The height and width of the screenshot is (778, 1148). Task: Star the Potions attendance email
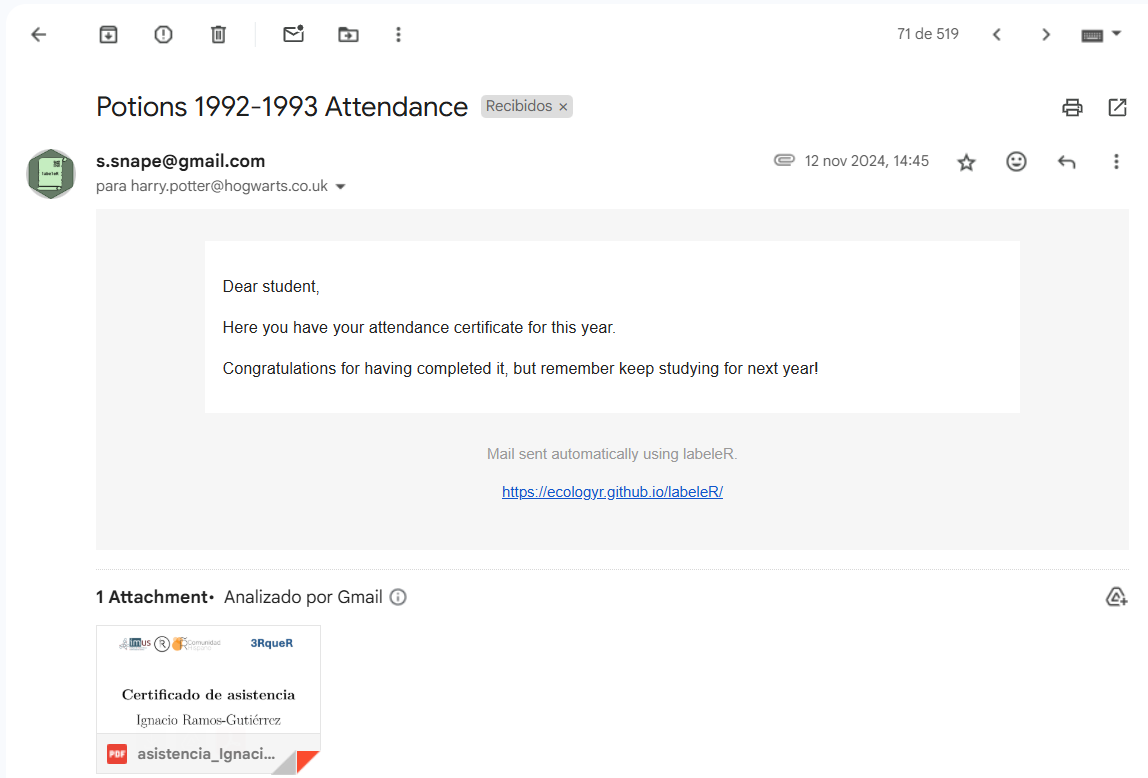click(x=966, y=162)
